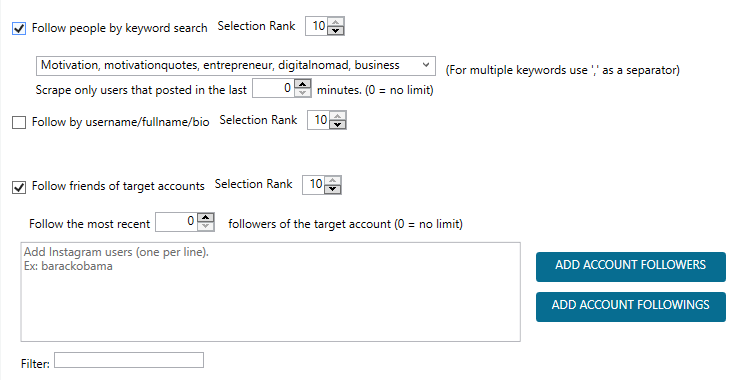Focus the Add Instagram users text area
The image size is (746, 380).
click(x=270, y=292)
